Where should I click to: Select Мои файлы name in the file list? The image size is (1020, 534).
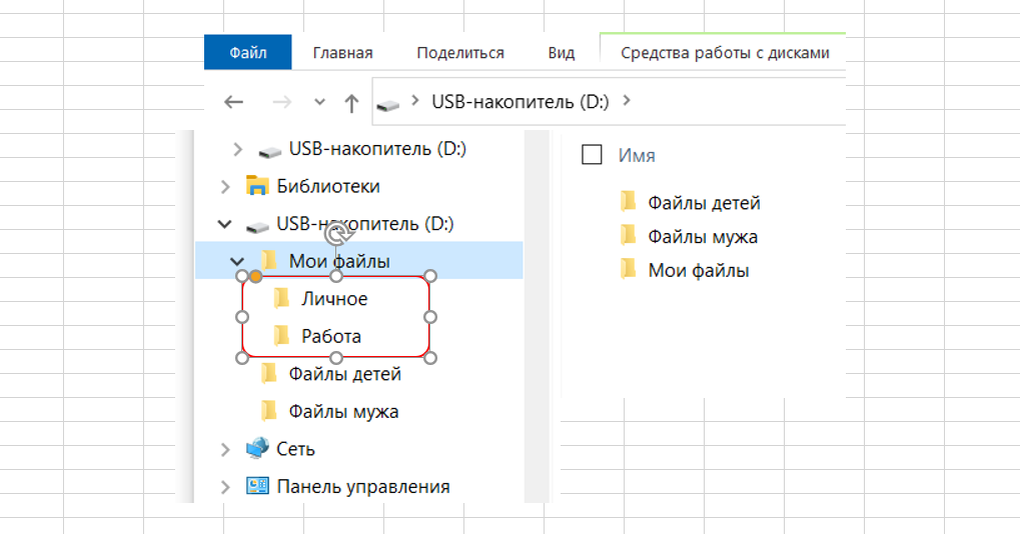click(699, 271)
